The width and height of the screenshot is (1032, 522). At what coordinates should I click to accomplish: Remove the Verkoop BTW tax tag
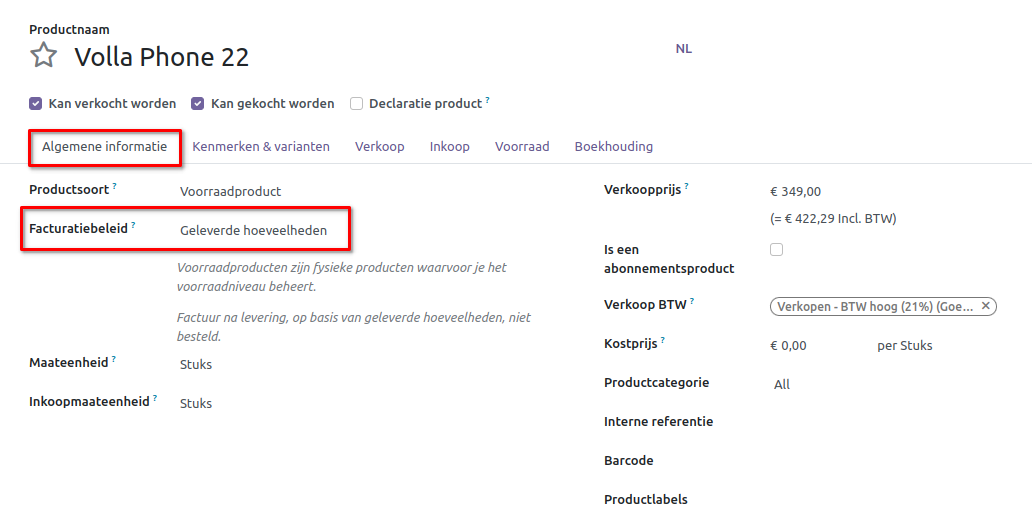click(x=985, y=307)
